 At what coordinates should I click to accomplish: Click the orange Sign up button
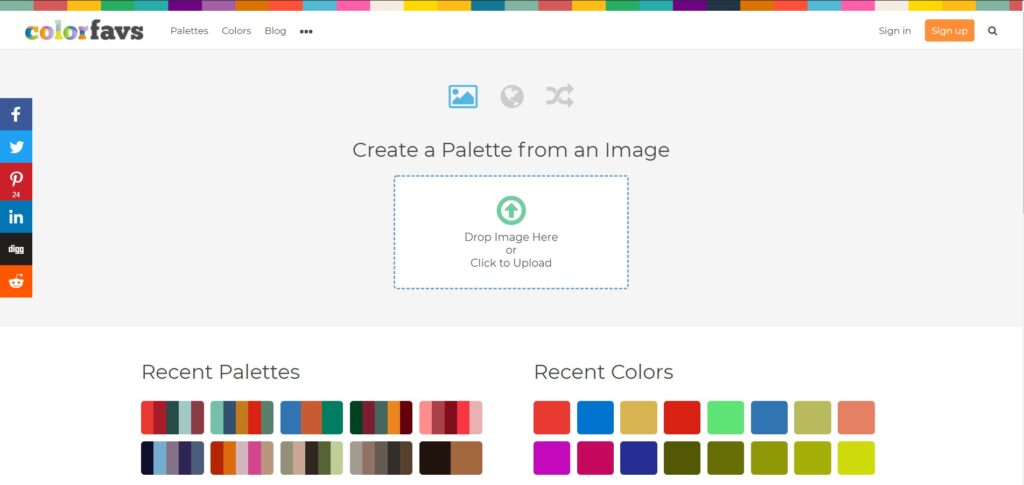(x=950, y=31)
